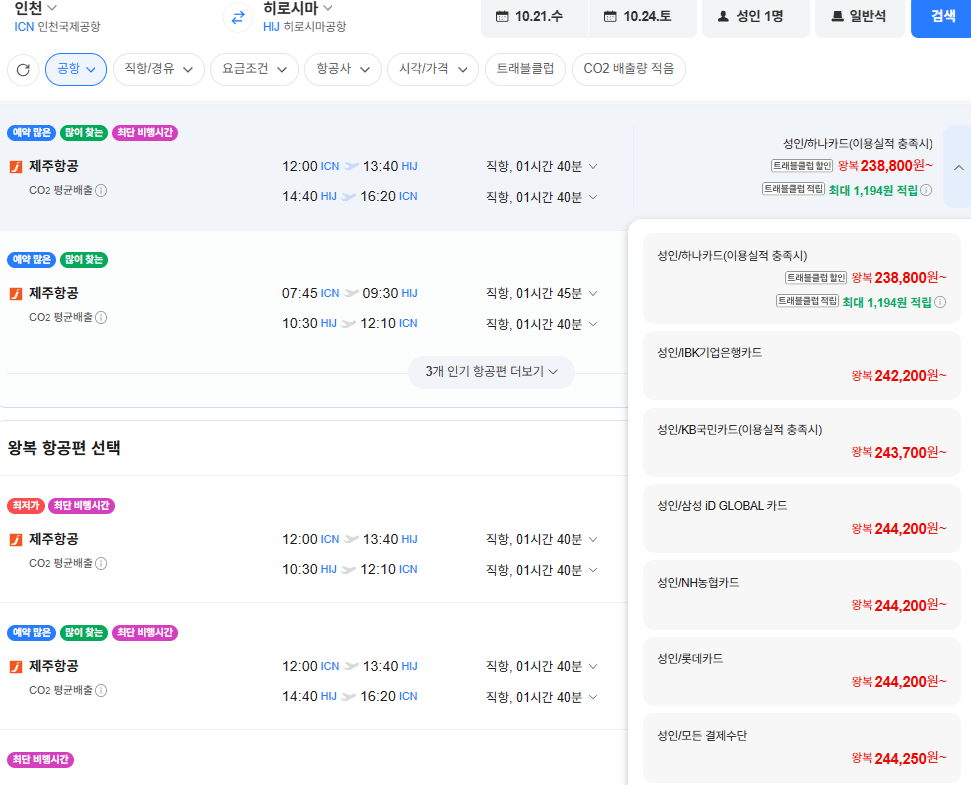Open departure date 10.21.수 calendar

pyautogui.click(x=533, y=17)
